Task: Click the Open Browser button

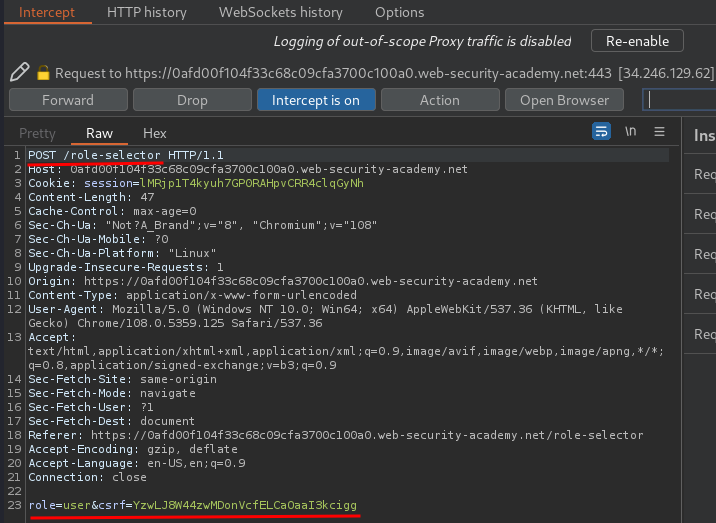Action: (x=564, y=100)
